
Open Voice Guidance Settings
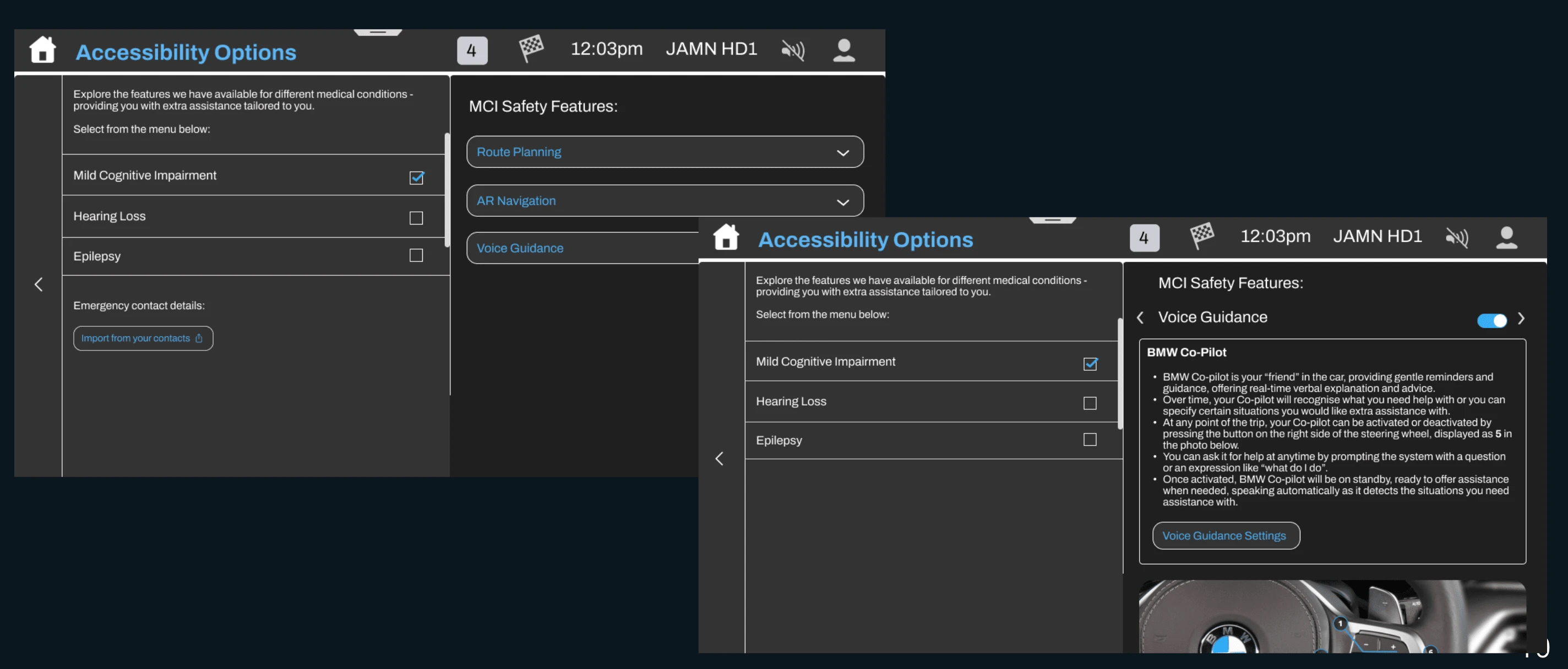pyautogui.click(x=1226, y=535)
